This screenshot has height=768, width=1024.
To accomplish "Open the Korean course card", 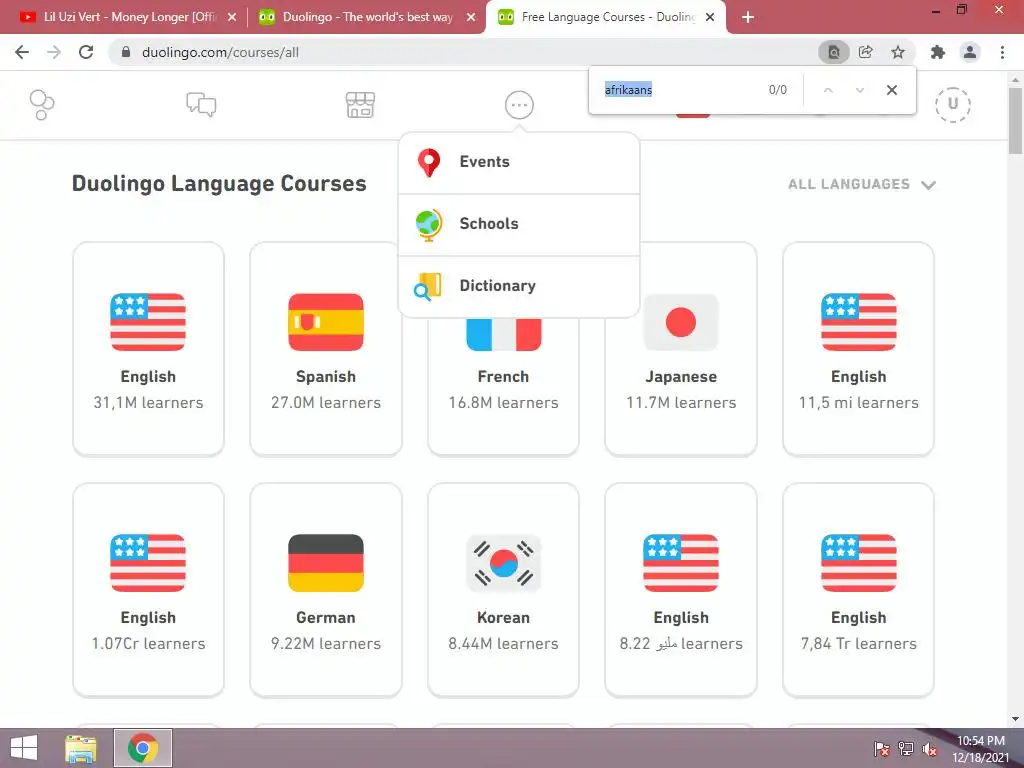I will 504,590.
